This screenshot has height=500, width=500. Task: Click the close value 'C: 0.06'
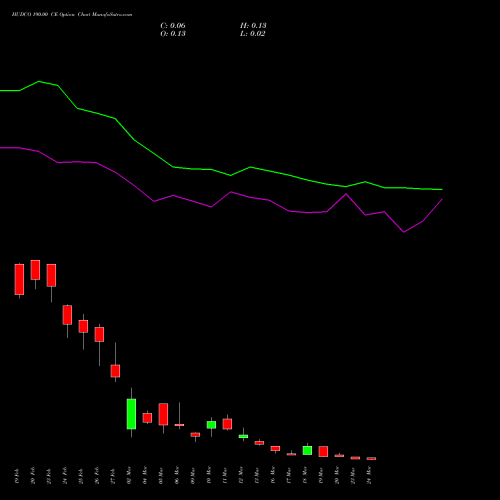click(173, 26)
